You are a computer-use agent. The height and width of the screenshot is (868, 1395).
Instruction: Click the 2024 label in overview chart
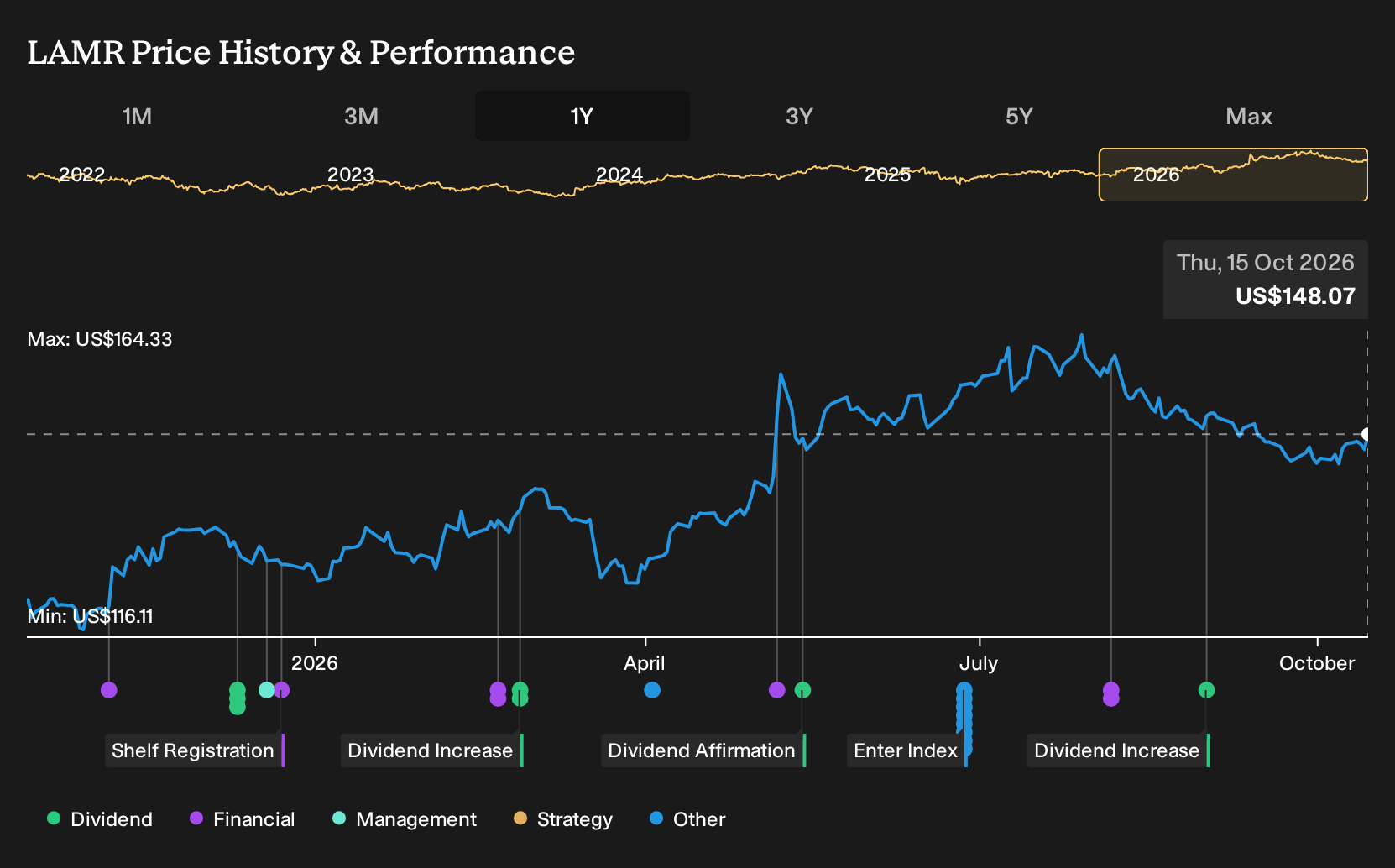(x=619, y=175)
